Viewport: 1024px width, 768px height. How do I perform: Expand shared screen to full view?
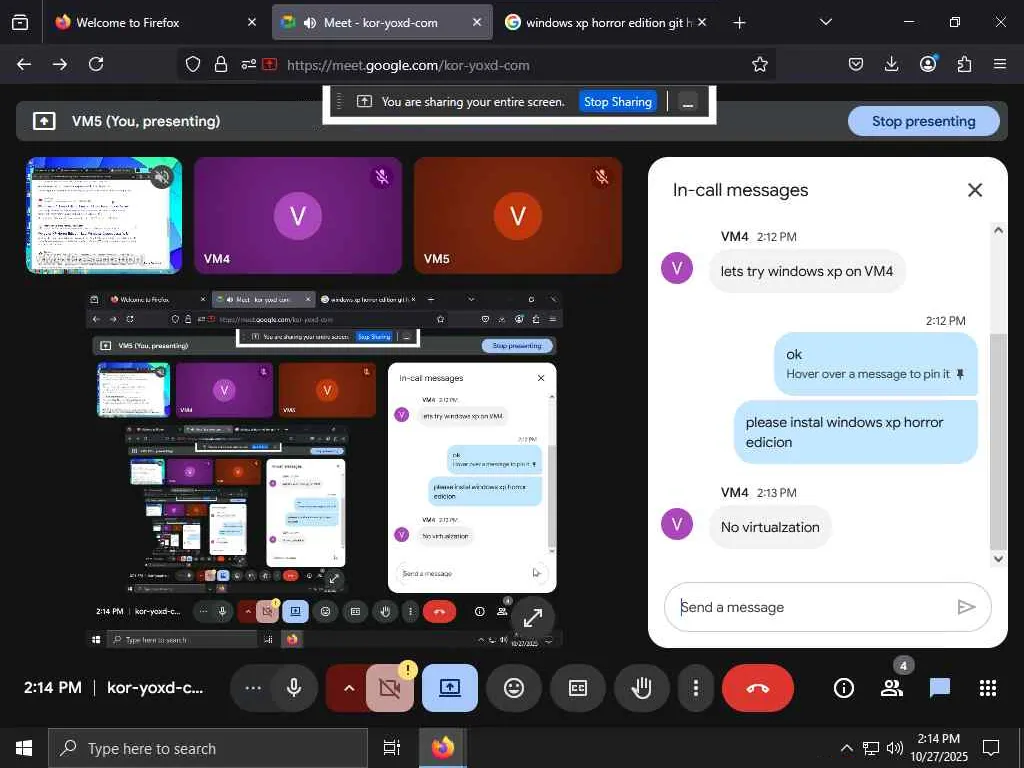coord(533,617)
